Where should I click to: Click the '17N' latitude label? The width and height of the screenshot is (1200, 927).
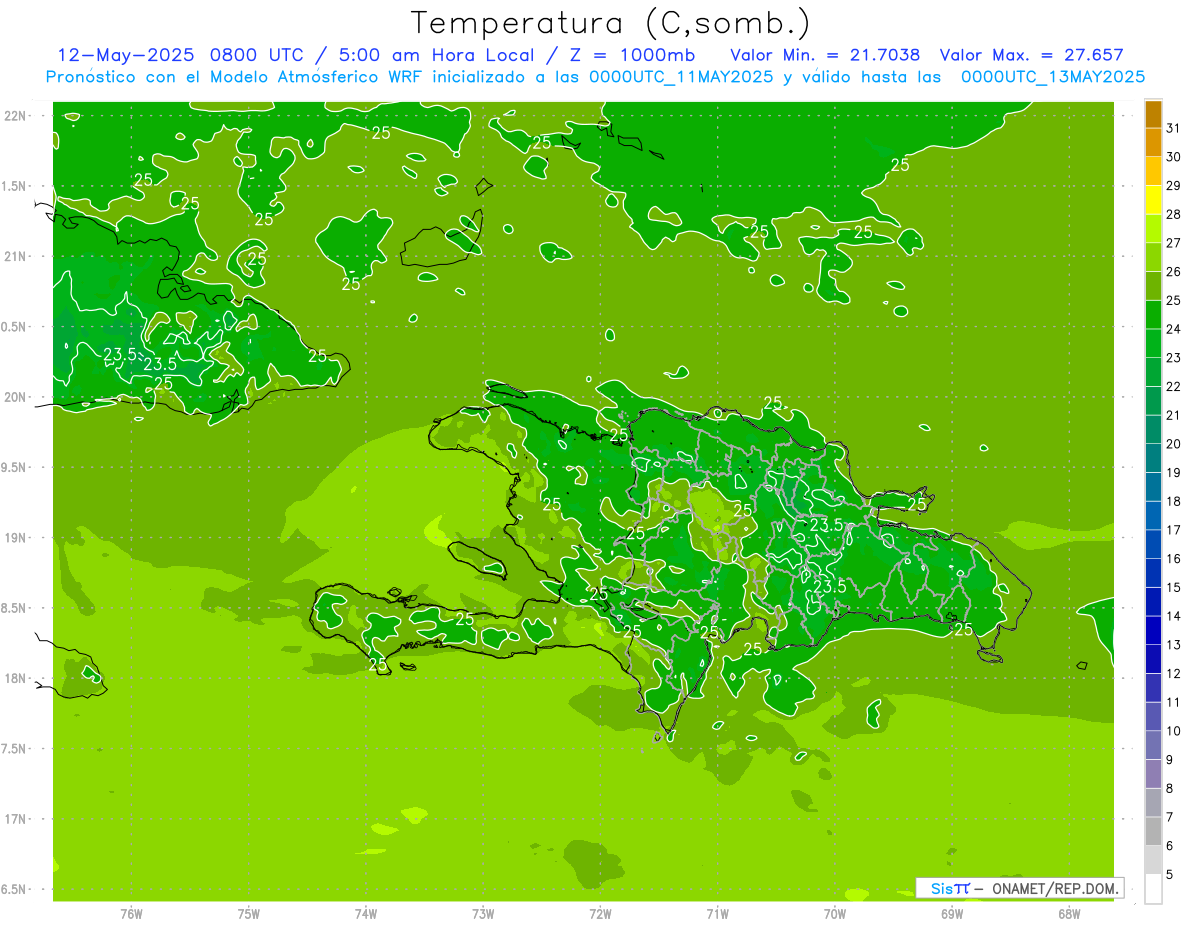(x=17, y=819)
